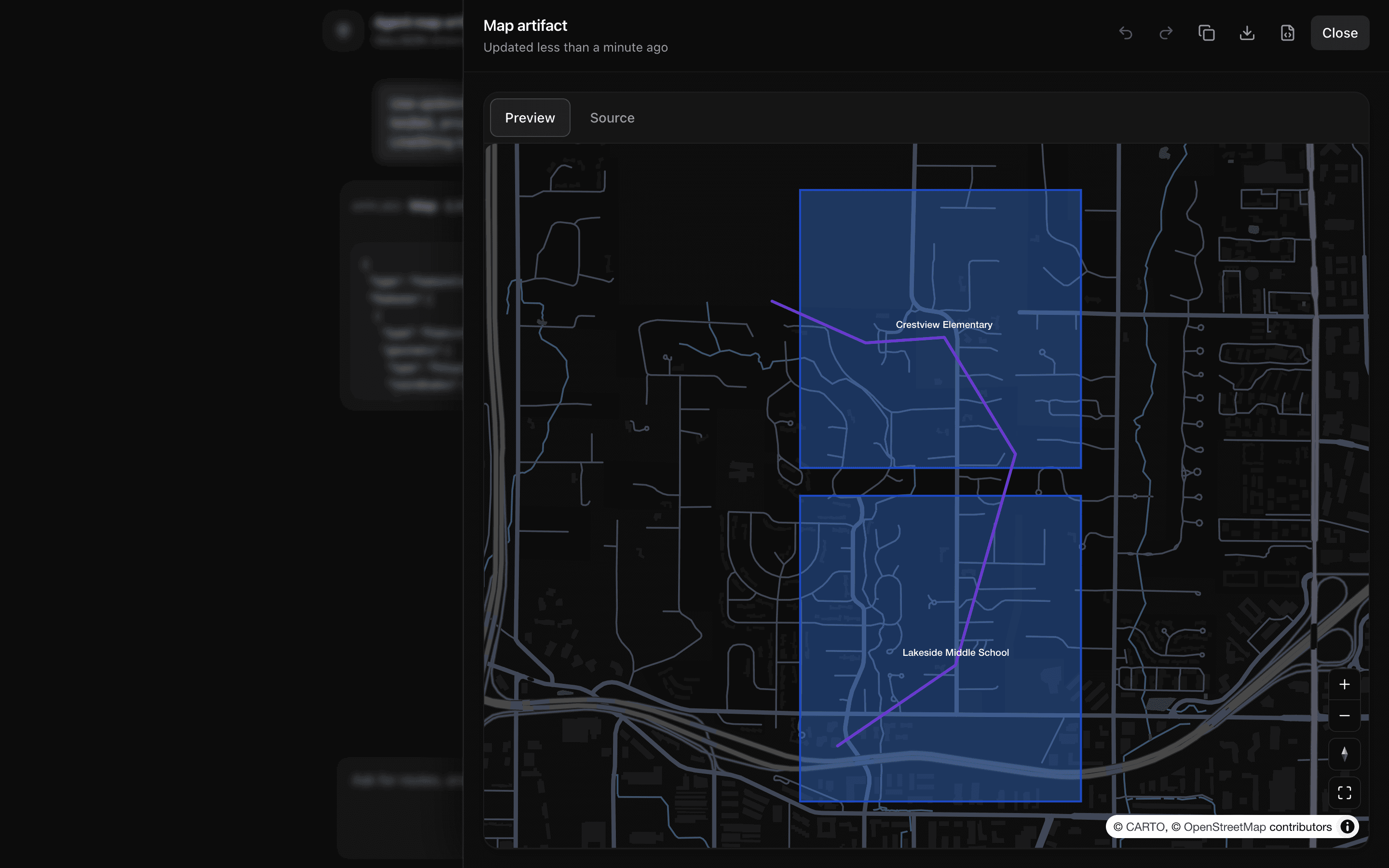1389x868 pixels.
Task: Reset map orientation with the compass icon
Action: 1345,754
